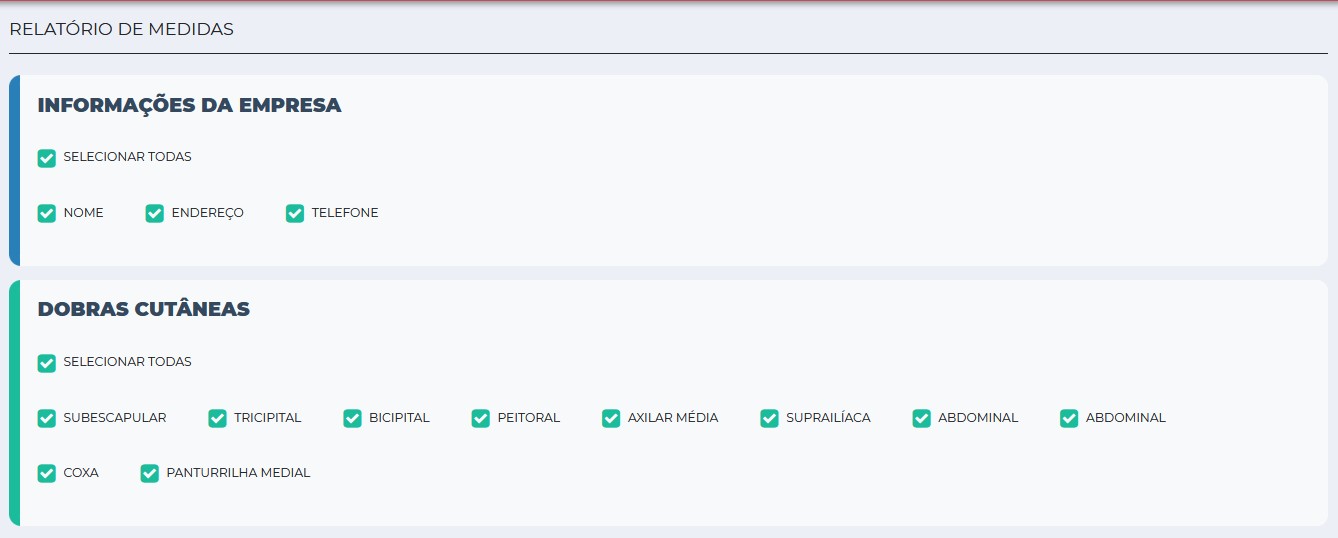
Task: Uncheck the COXA checkbox
Action: pos(46,473)
